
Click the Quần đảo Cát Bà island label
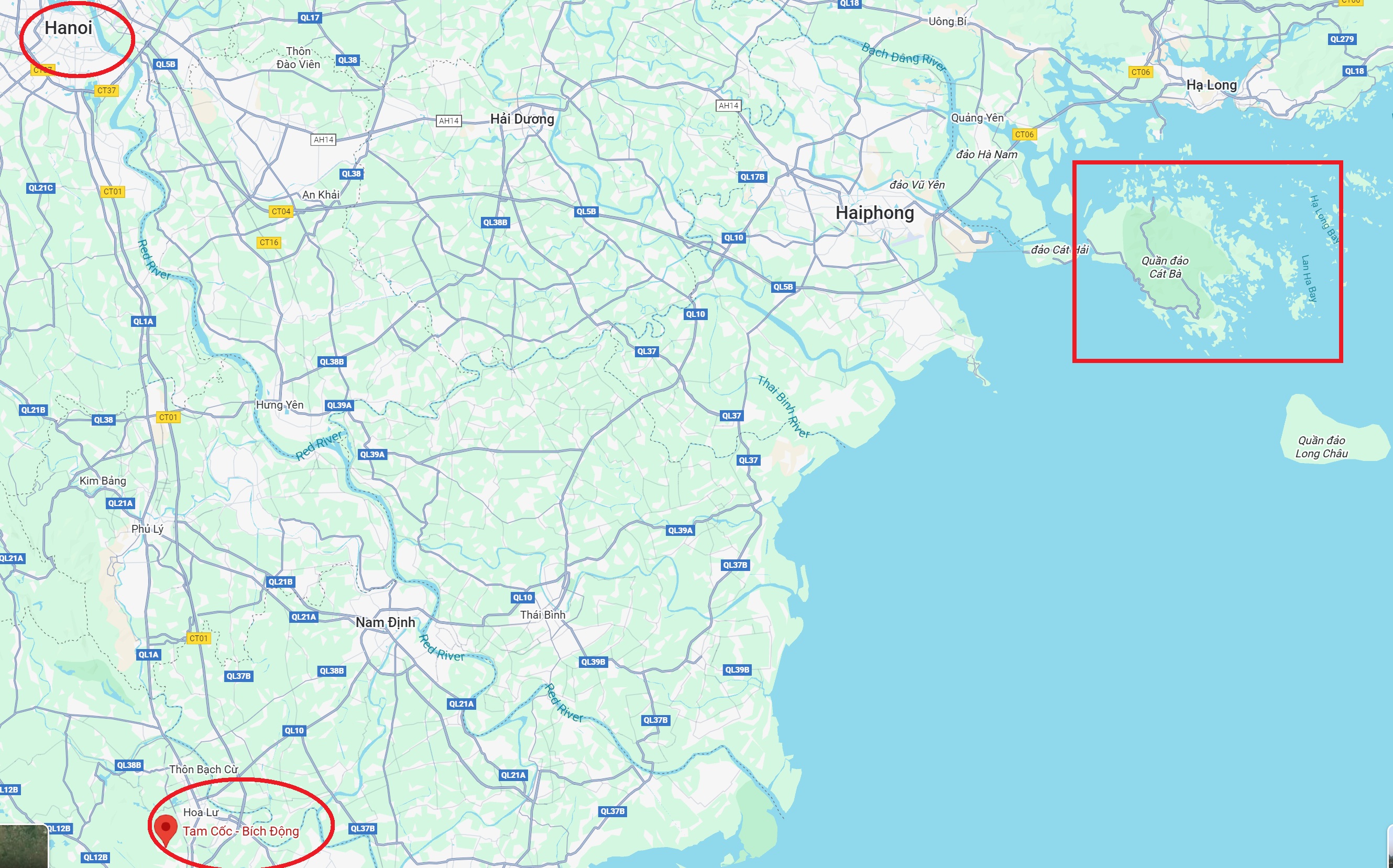[x=1165, y=268]
